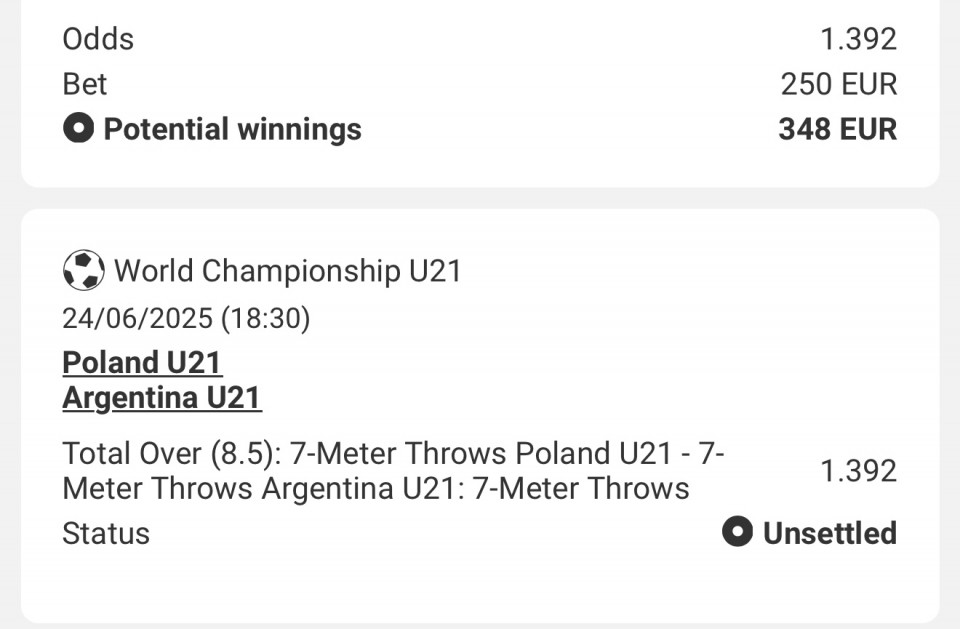This screenshot has width=960, height=629.
Task: Click the Total Over (8.5) 7-Meter Throws description
Action: click(x=393, y=471)
